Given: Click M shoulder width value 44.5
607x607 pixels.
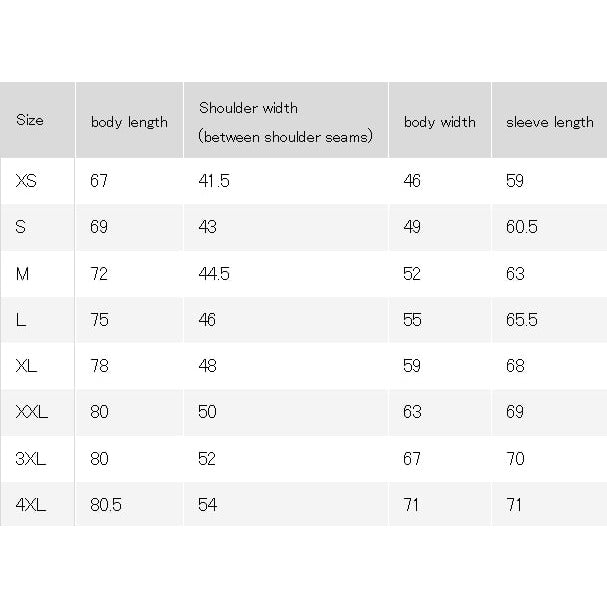Looking at the screenshot, I should coord(214,274).
